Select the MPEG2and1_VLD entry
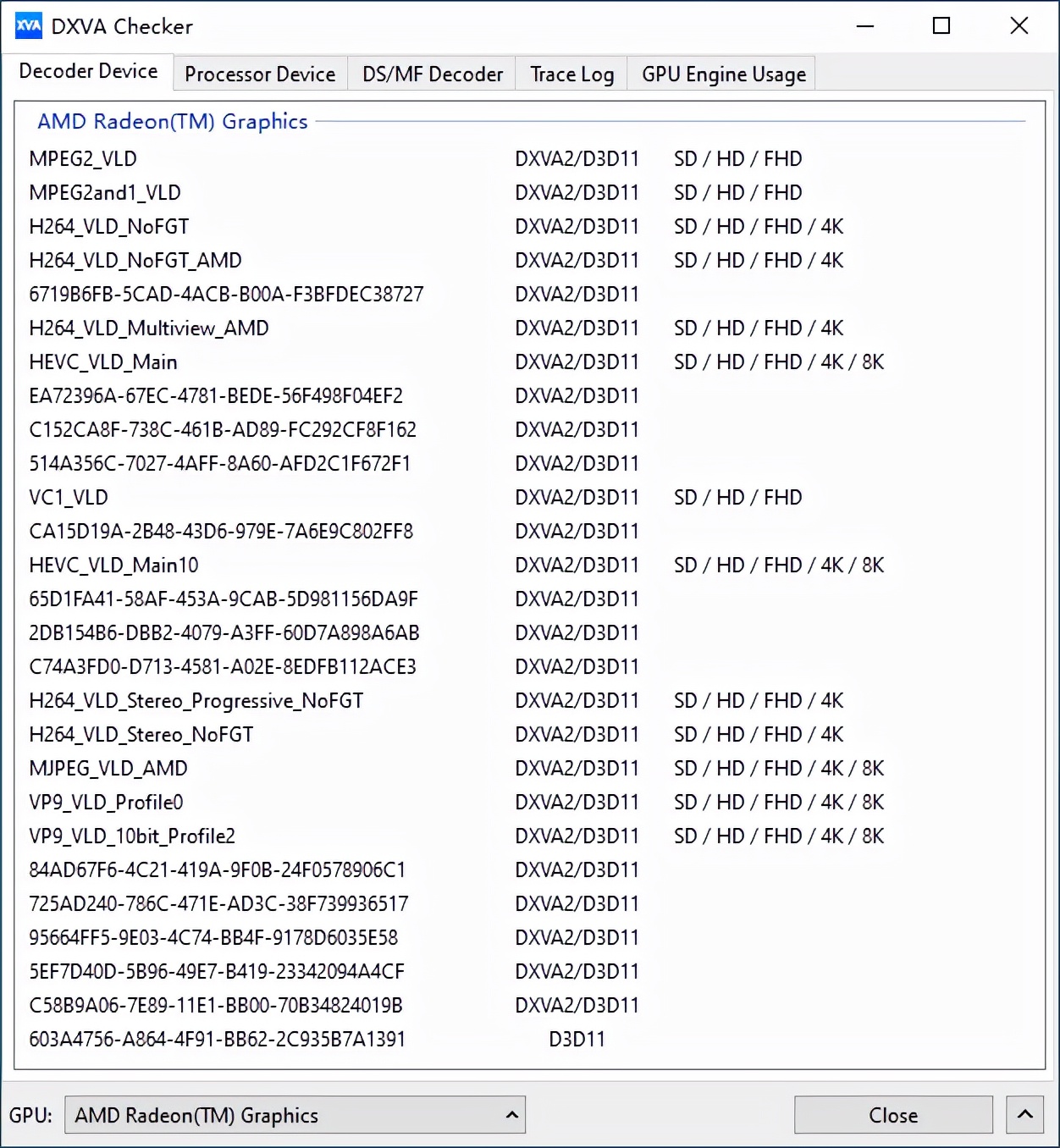Screen dimensions: 1060x1148 point(105,192)
